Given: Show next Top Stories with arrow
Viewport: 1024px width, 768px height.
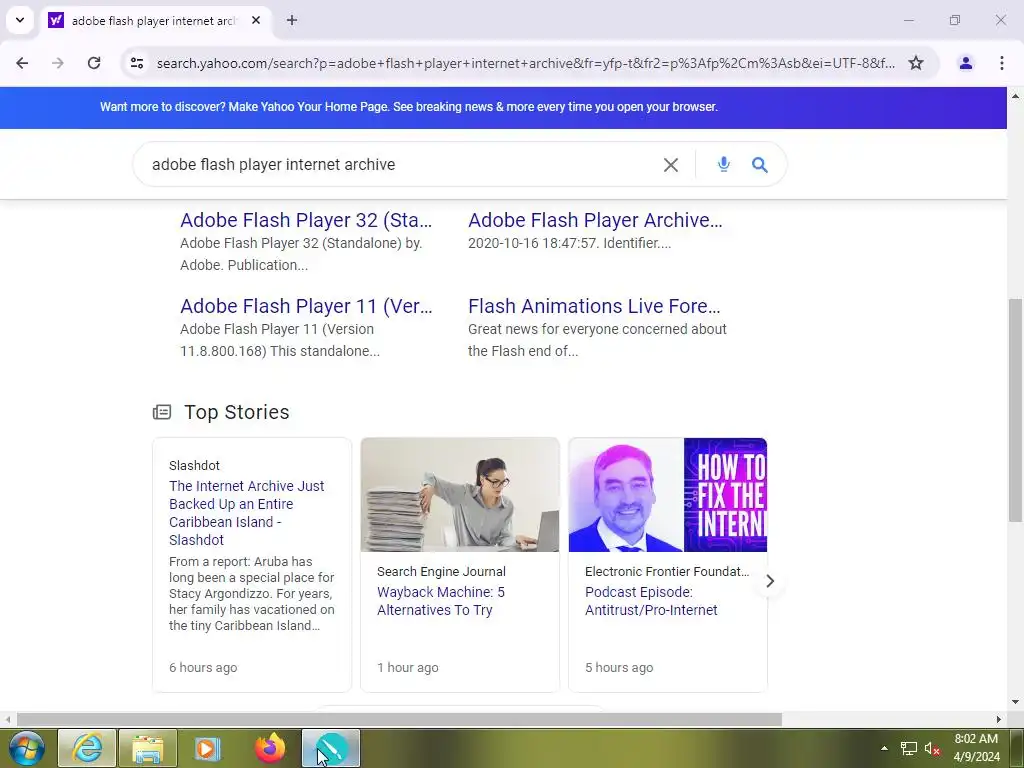Looking at the screenshot, I should pyautogui.click(x=769, y=581).
